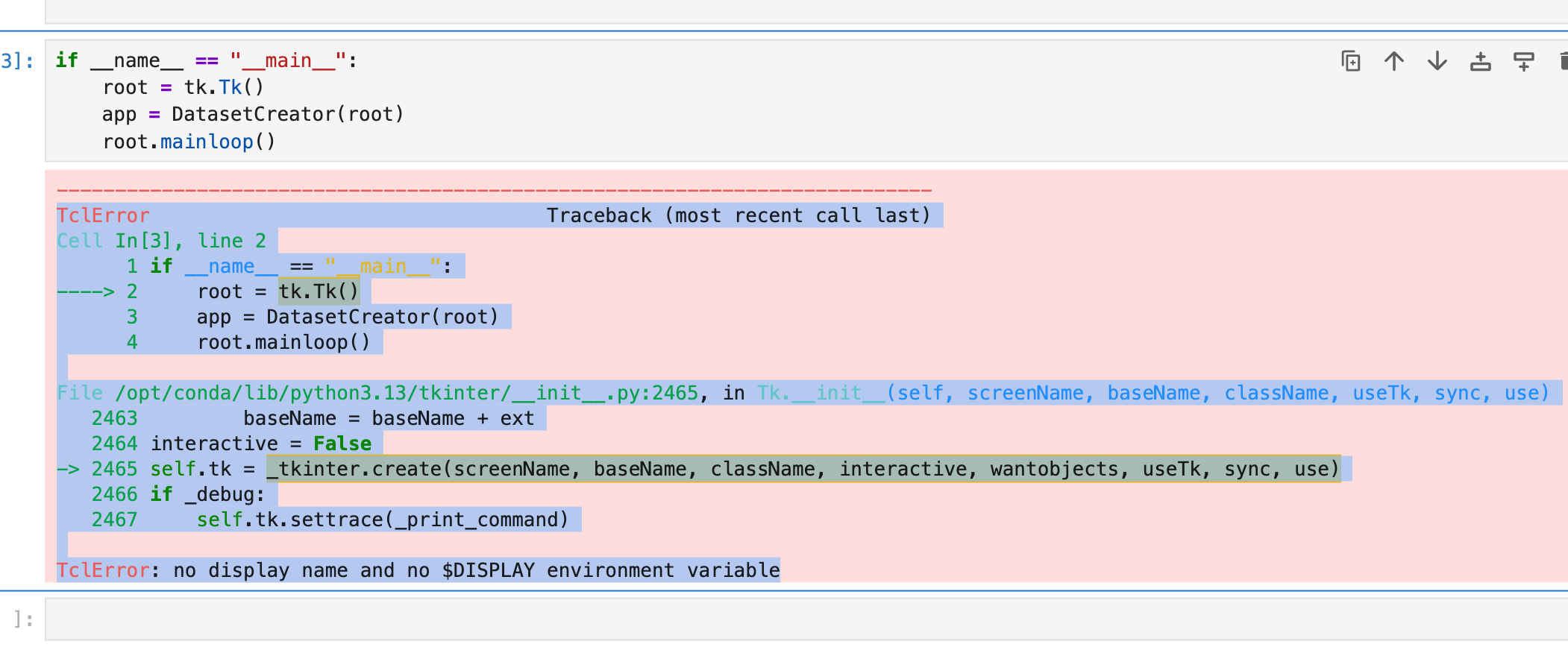Click 'Traceback (most recent call last)' text
This screenshot has width=1568, height=650.
tap(738, 215)
